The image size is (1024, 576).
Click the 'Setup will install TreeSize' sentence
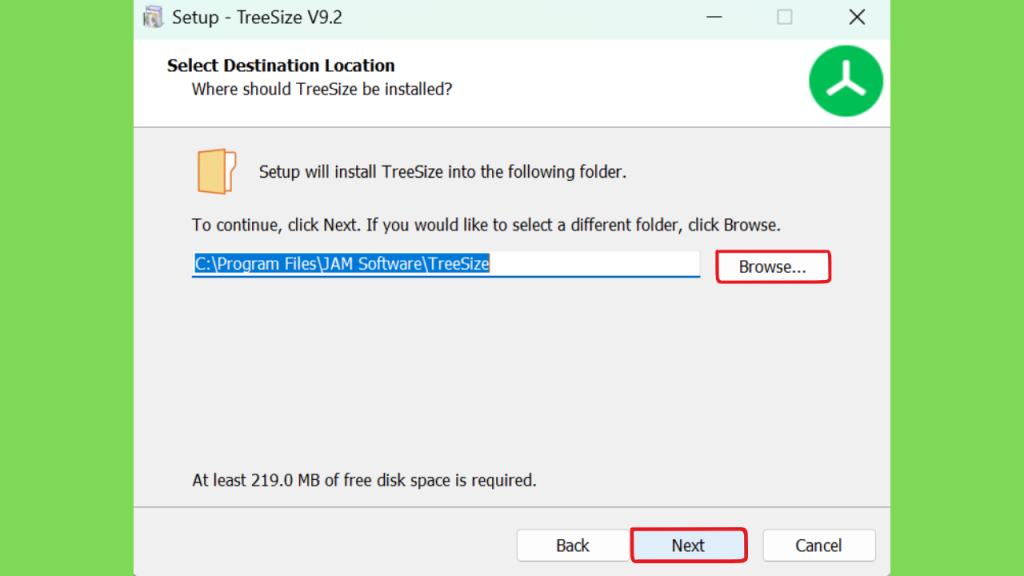pos(442,172)
